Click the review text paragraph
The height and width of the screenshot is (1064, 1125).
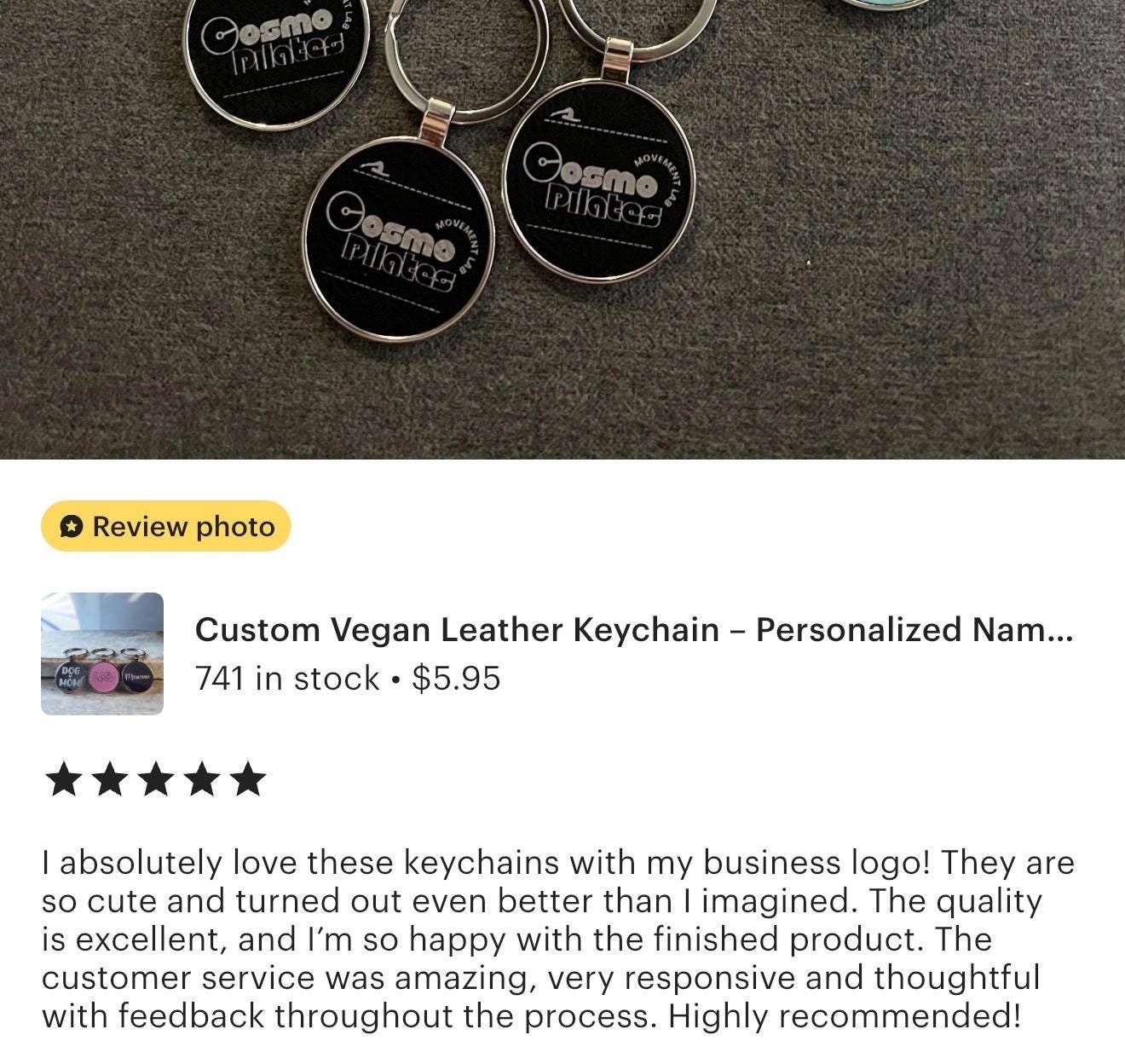point(558,939)
